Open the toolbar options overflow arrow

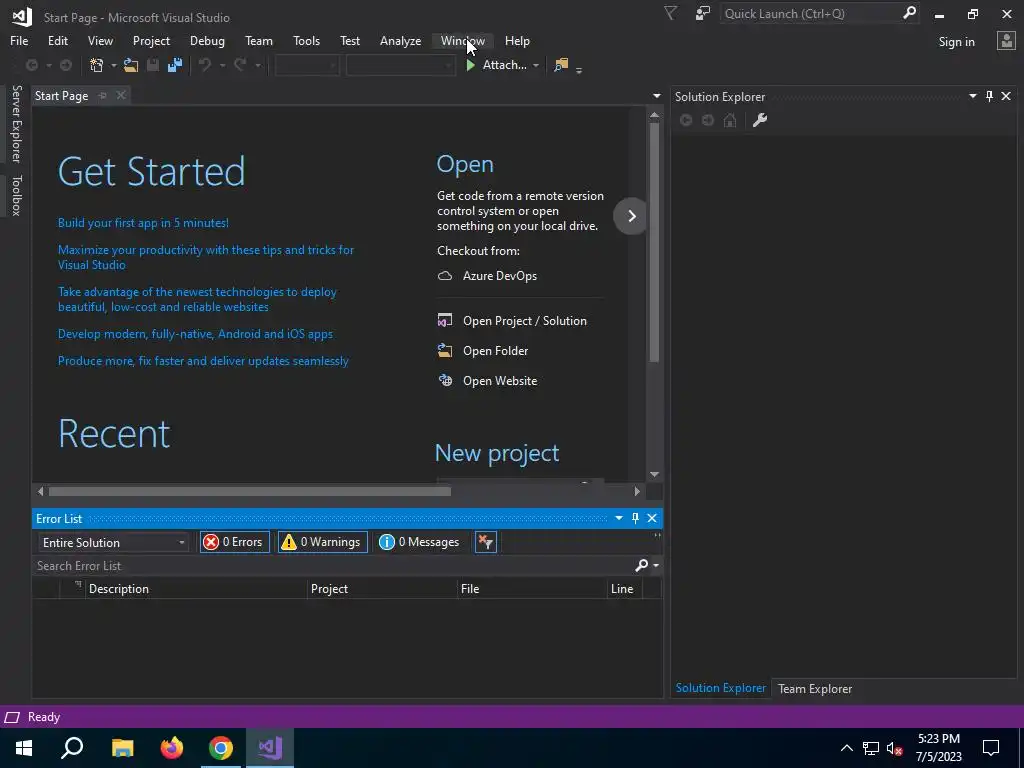(x=579, y=69)
